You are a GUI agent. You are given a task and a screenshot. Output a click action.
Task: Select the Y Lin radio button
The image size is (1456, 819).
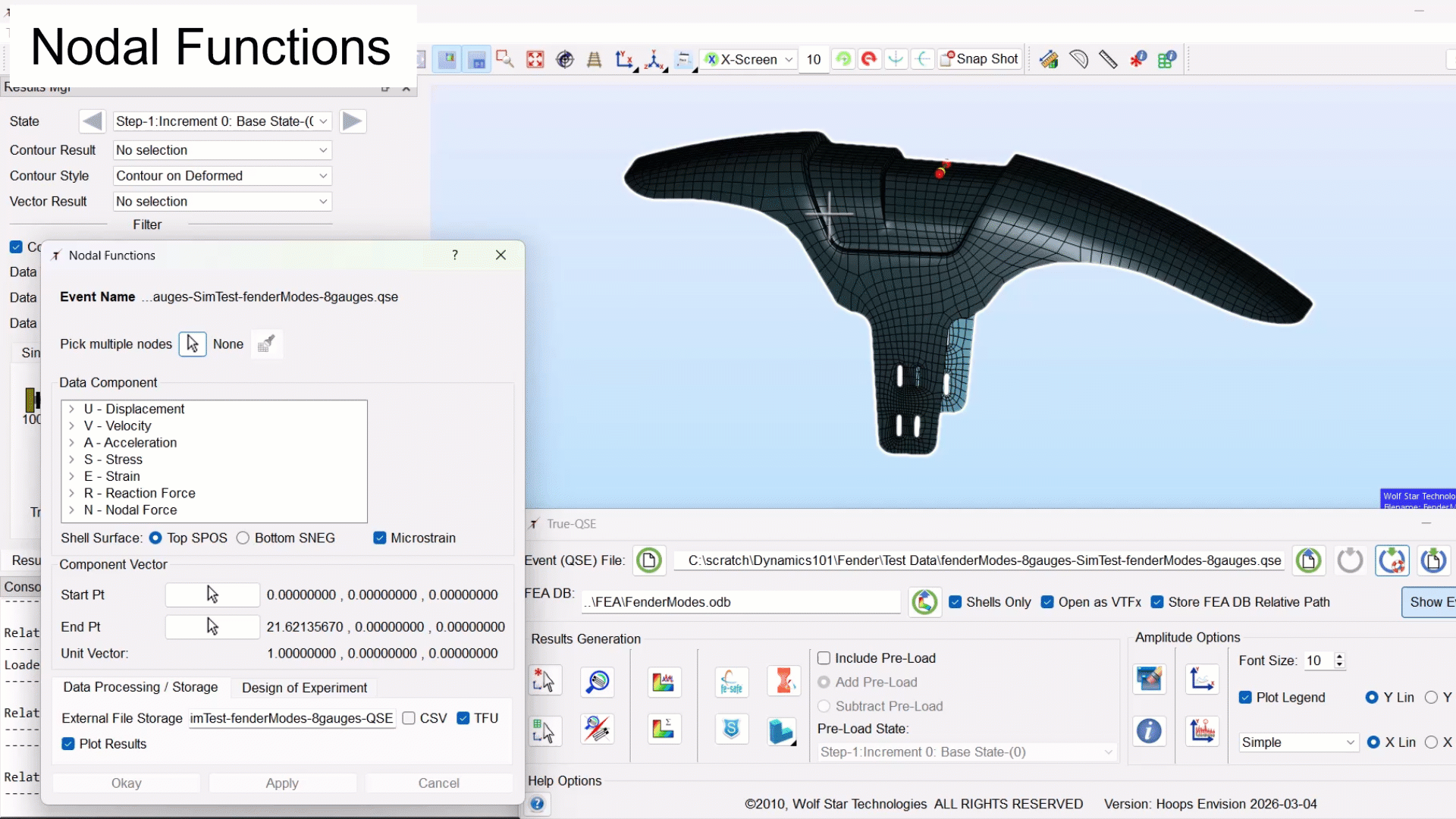1372,698
